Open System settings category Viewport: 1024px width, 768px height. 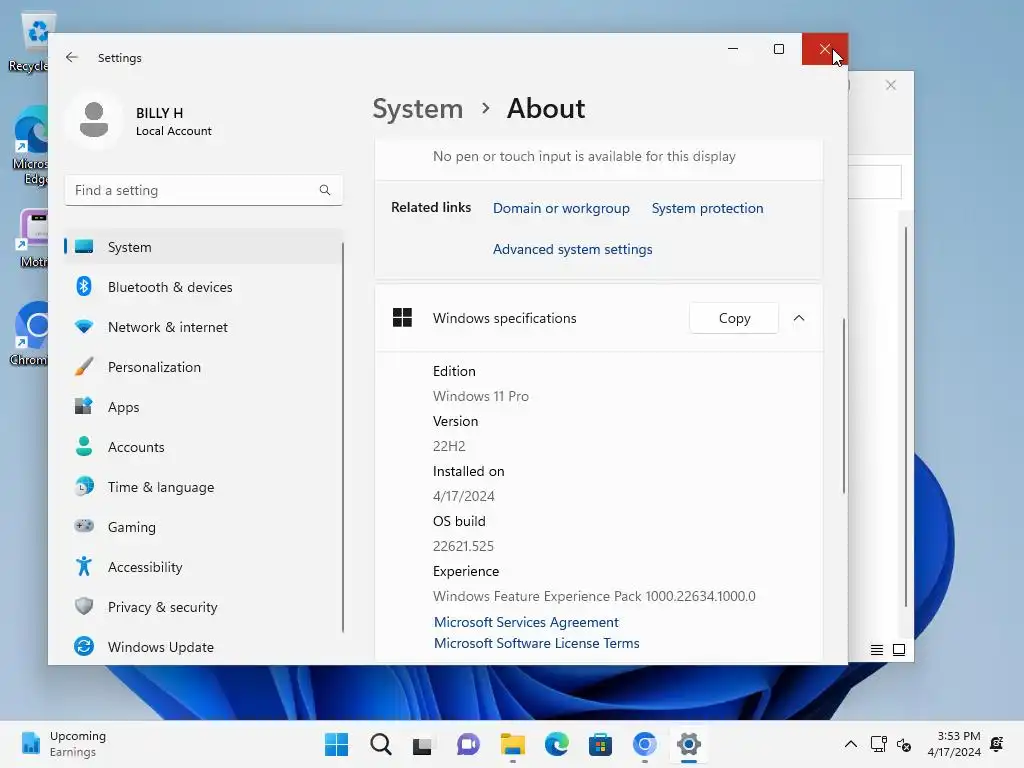click(x=203, y=247)
